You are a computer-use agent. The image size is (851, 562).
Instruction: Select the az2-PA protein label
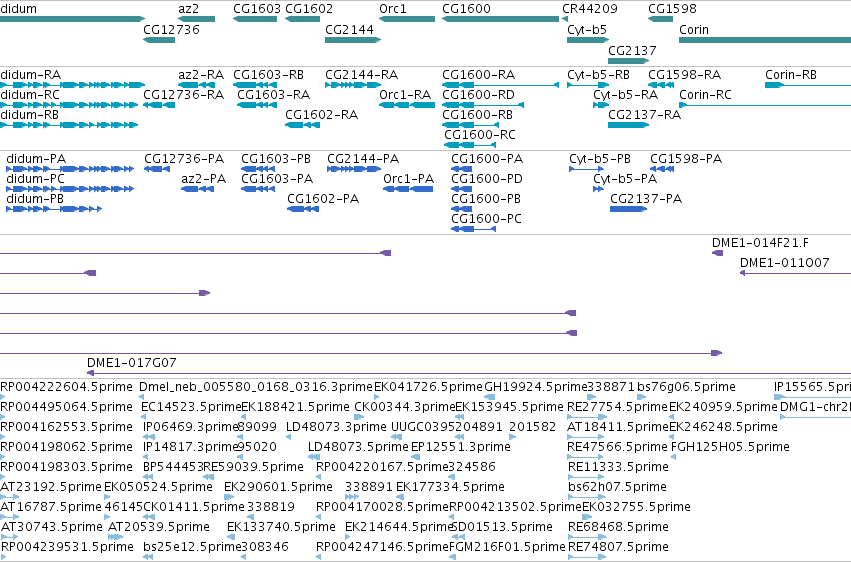coord(204,179)
